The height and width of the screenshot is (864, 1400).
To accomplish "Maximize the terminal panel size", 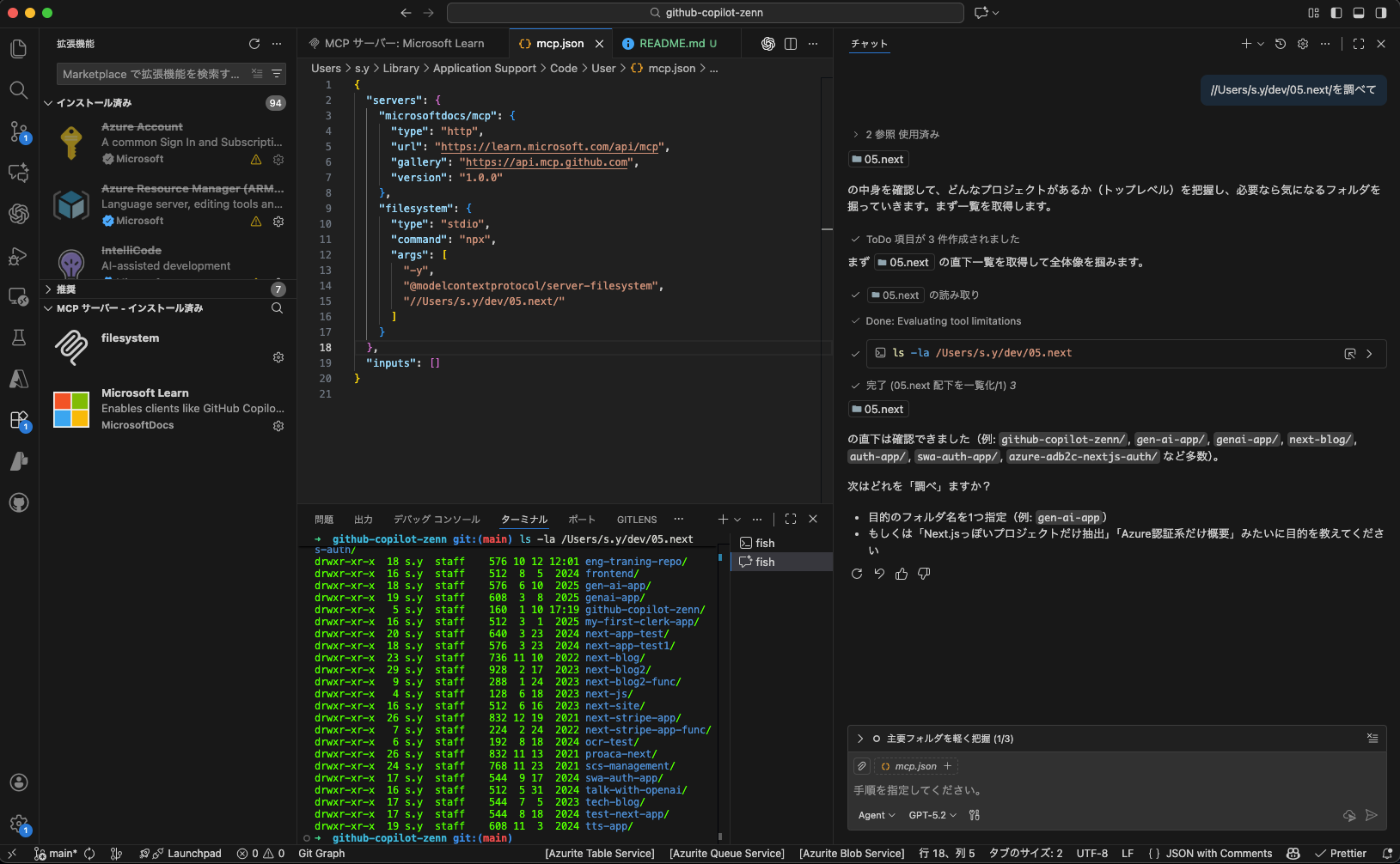I will [790, 519].
